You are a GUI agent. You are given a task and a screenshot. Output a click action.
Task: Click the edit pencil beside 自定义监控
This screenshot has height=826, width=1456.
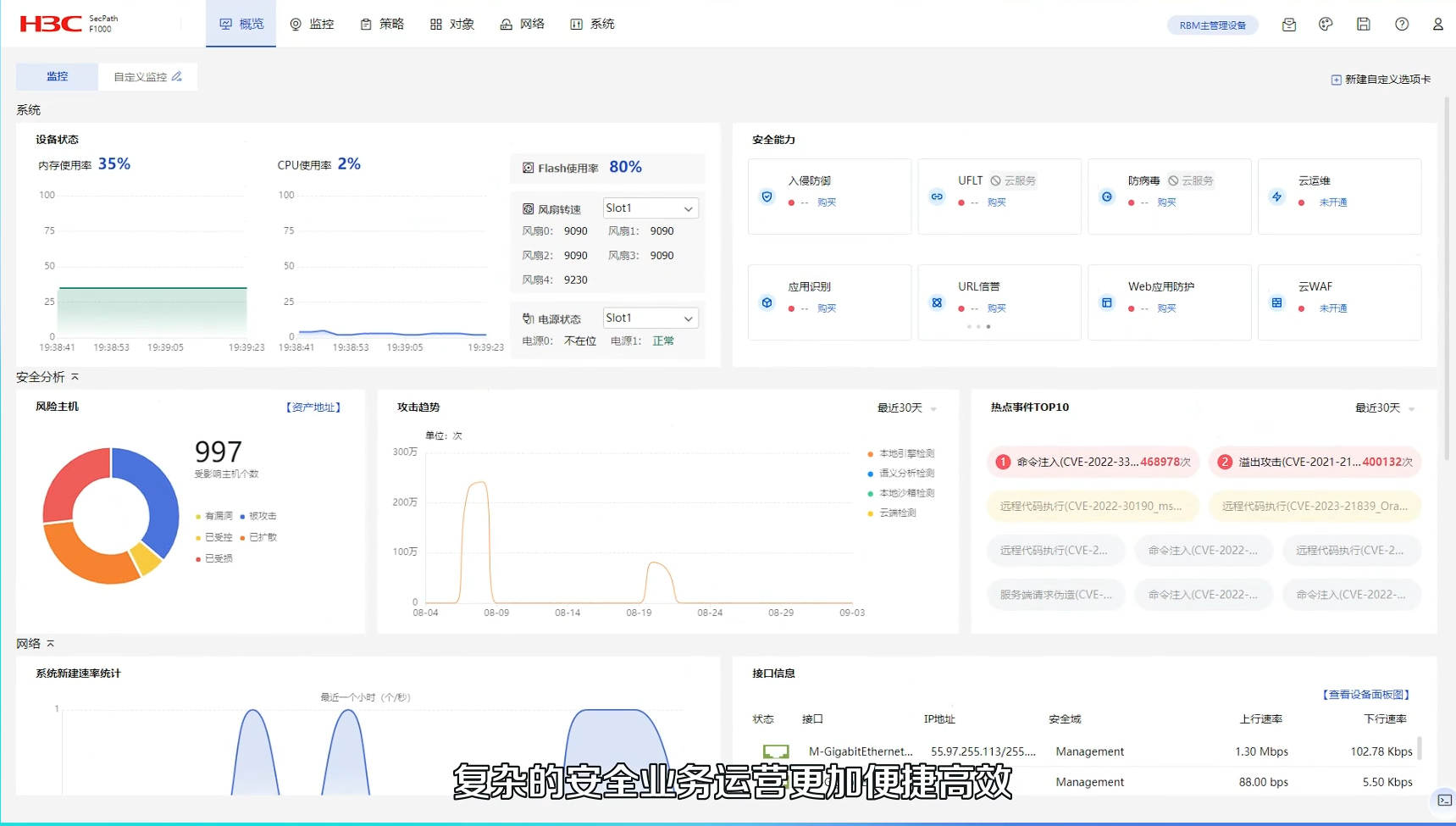coord(177,76)
